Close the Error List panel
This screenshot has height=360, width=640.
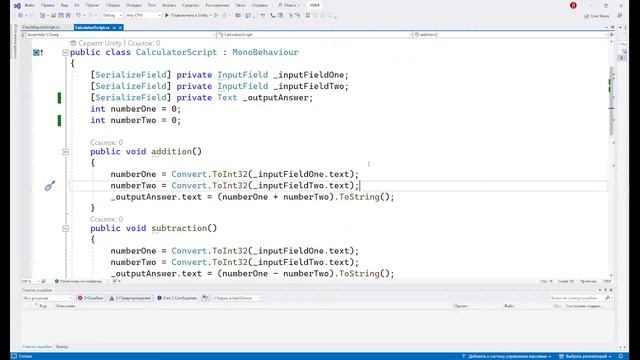(x=611, y=290)
